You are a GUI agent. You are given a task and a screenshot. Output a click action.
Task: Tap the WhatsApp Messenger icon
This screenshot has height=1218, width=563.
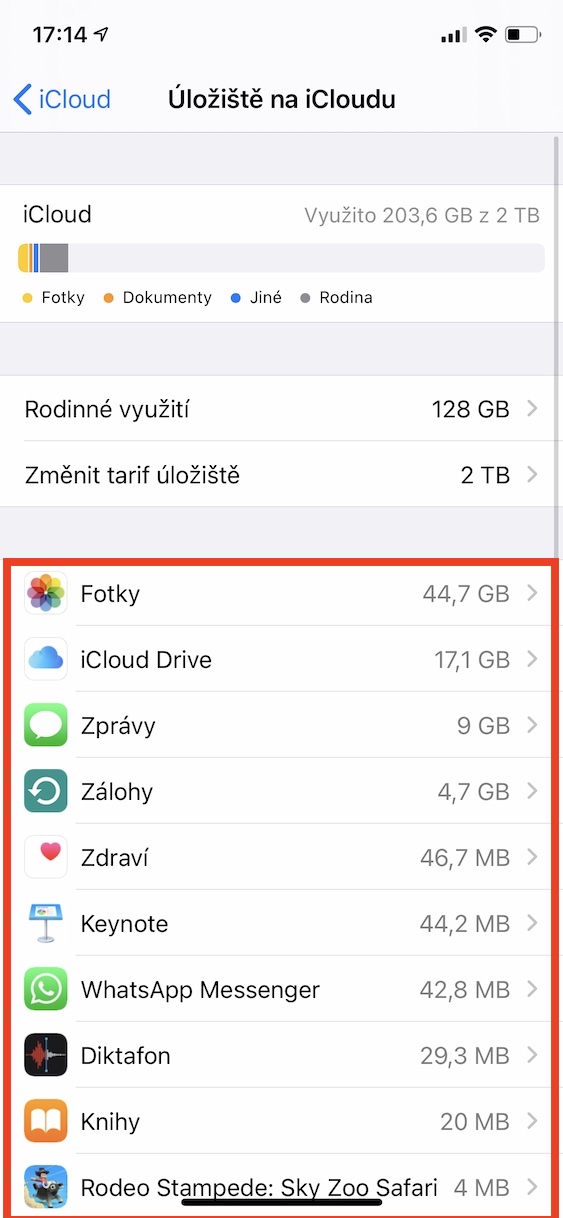pos(45,989)
